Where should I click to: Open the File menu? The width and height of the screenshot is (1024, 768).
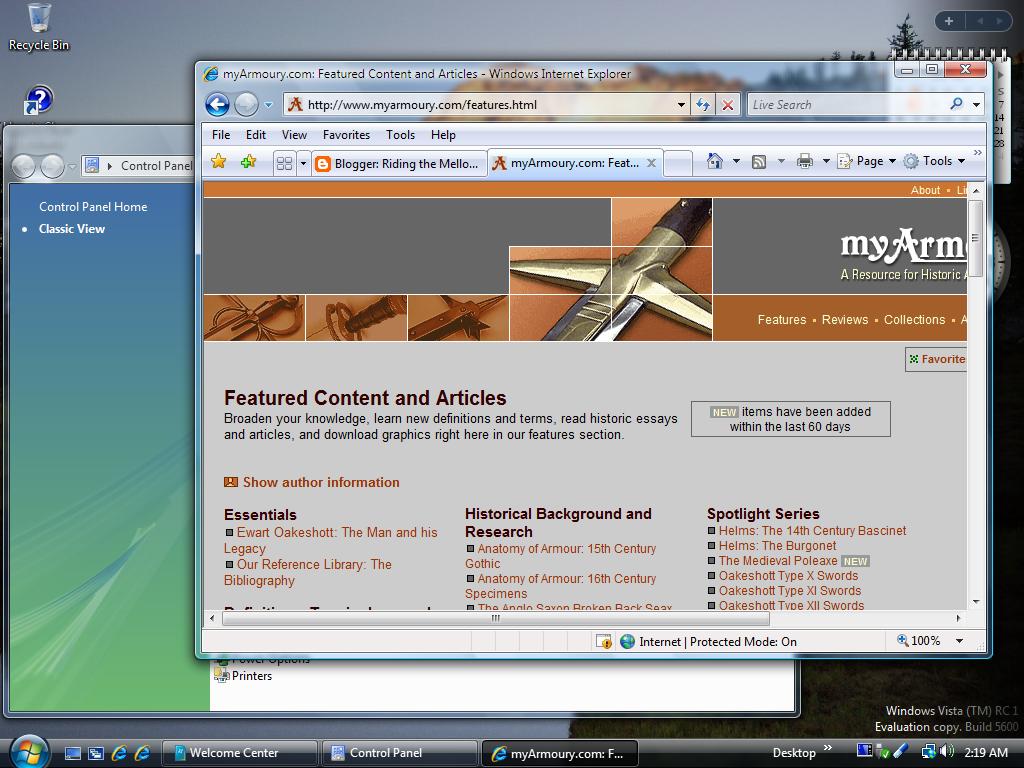pos(221,135)
